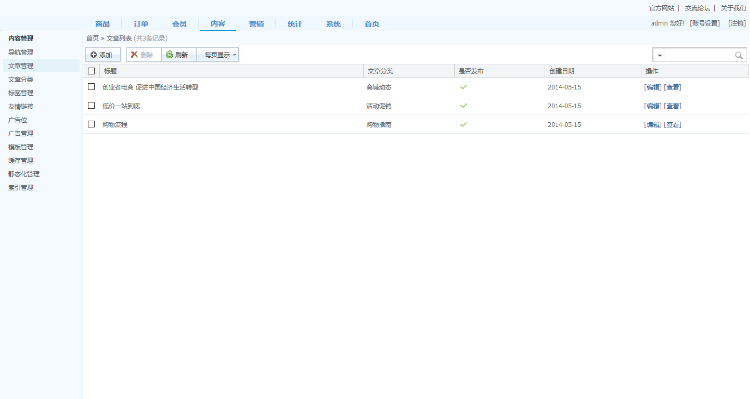
Task: Switch to the 订单 tab
Action: (141, 24)
